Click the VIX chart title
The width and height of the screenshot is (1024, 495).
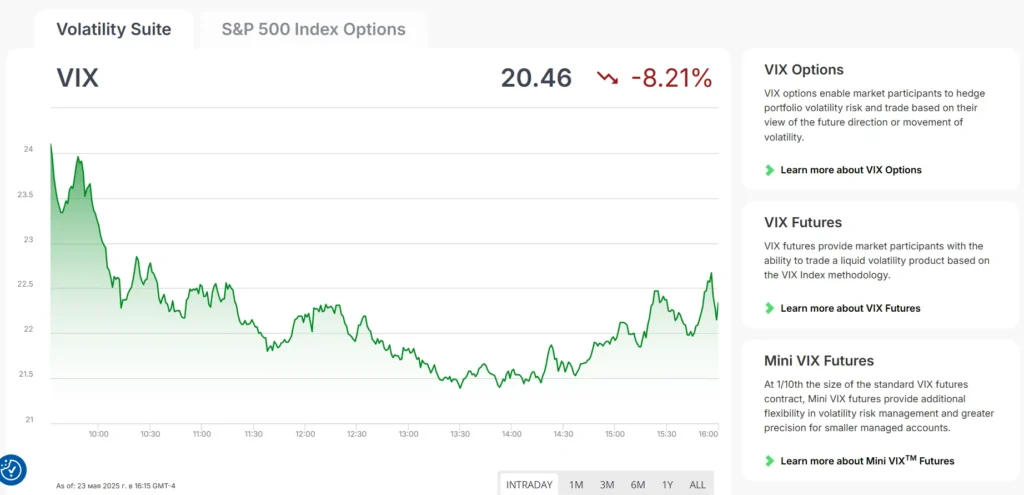78,78
